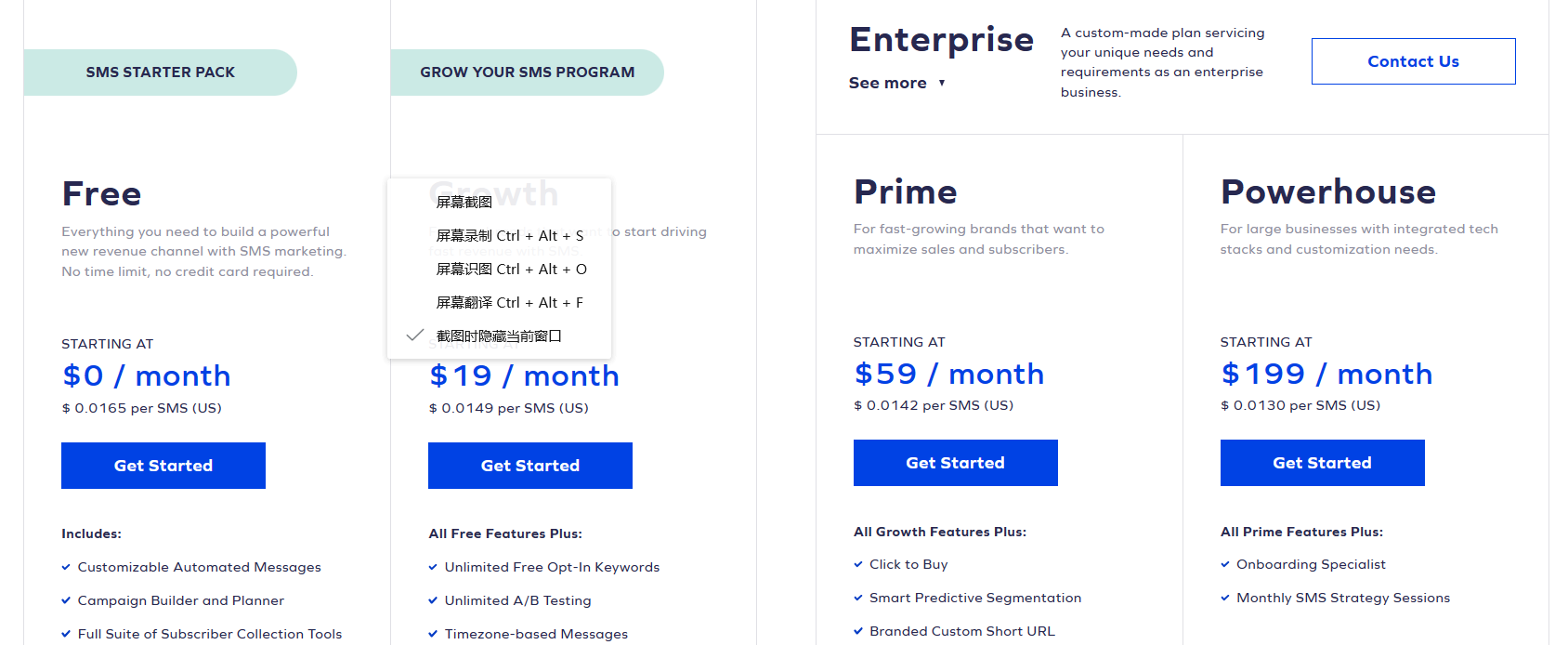Image resolution: width=1568 pixels, height=645 pixels.
Task: Click the See more dropdown arrow
Action: (x=942, y=83)
